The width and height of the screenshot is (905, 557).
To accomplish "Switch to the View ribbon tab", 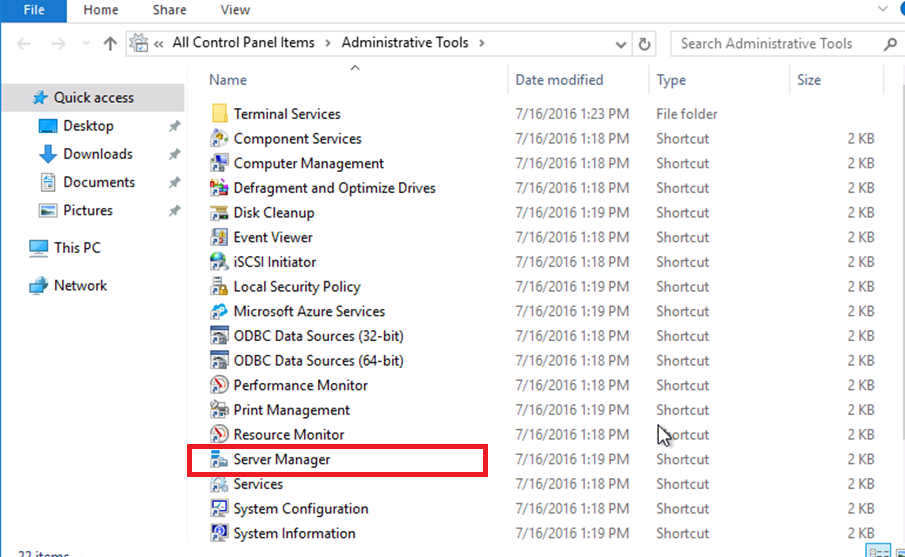I will point(235,10).
